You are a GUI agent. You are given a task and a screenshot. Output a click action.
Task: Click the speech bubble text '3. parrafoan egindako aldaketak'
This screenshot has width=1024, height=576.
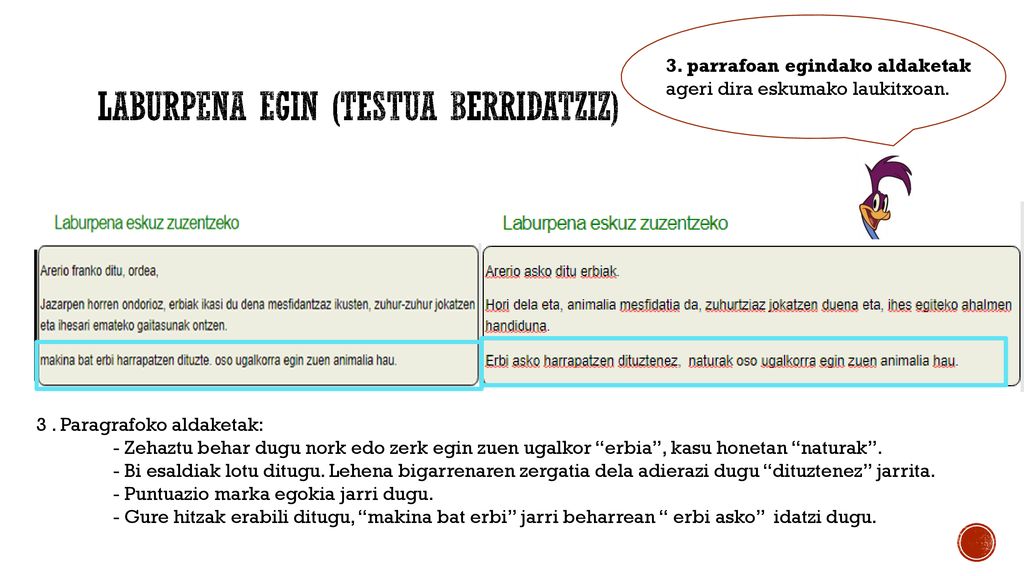(x=818, y=66)
